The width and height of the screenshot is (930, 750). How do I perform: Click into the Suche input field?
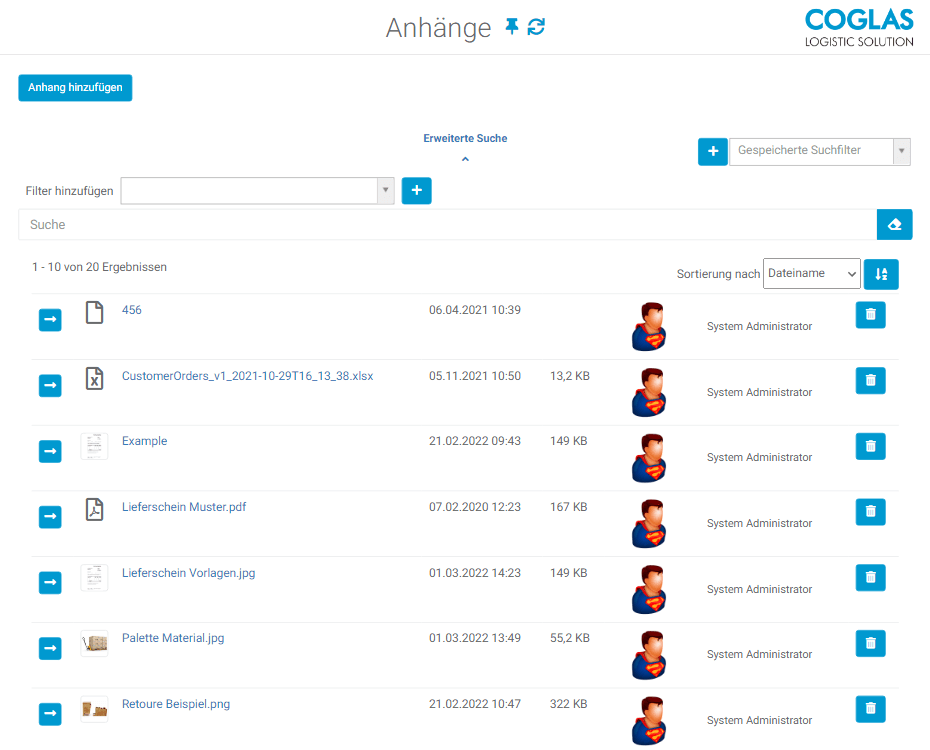click(x=447, y=225)
